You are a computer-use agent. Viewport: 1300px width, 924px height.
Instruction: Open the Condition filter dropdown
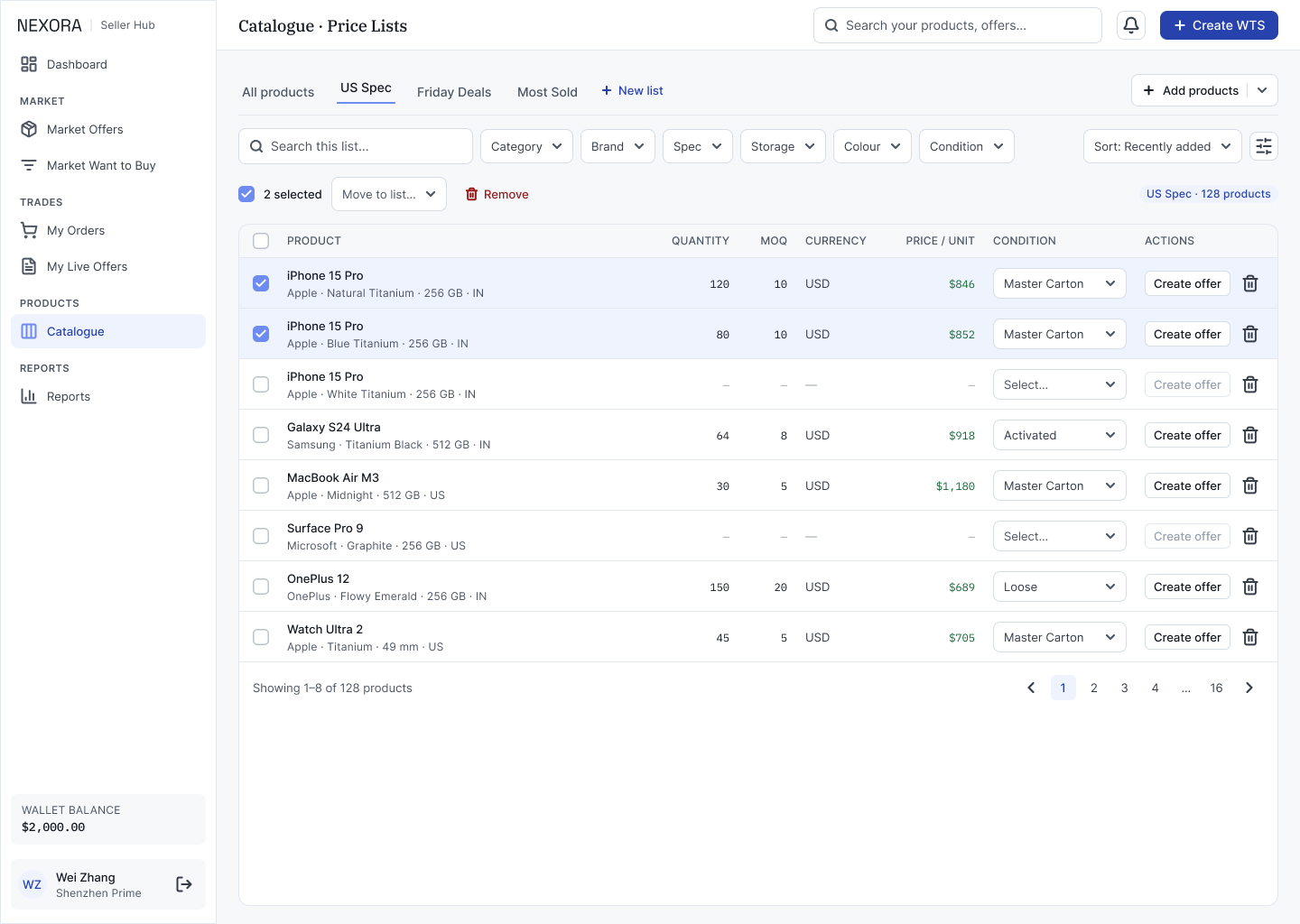(x=967, y=146)
